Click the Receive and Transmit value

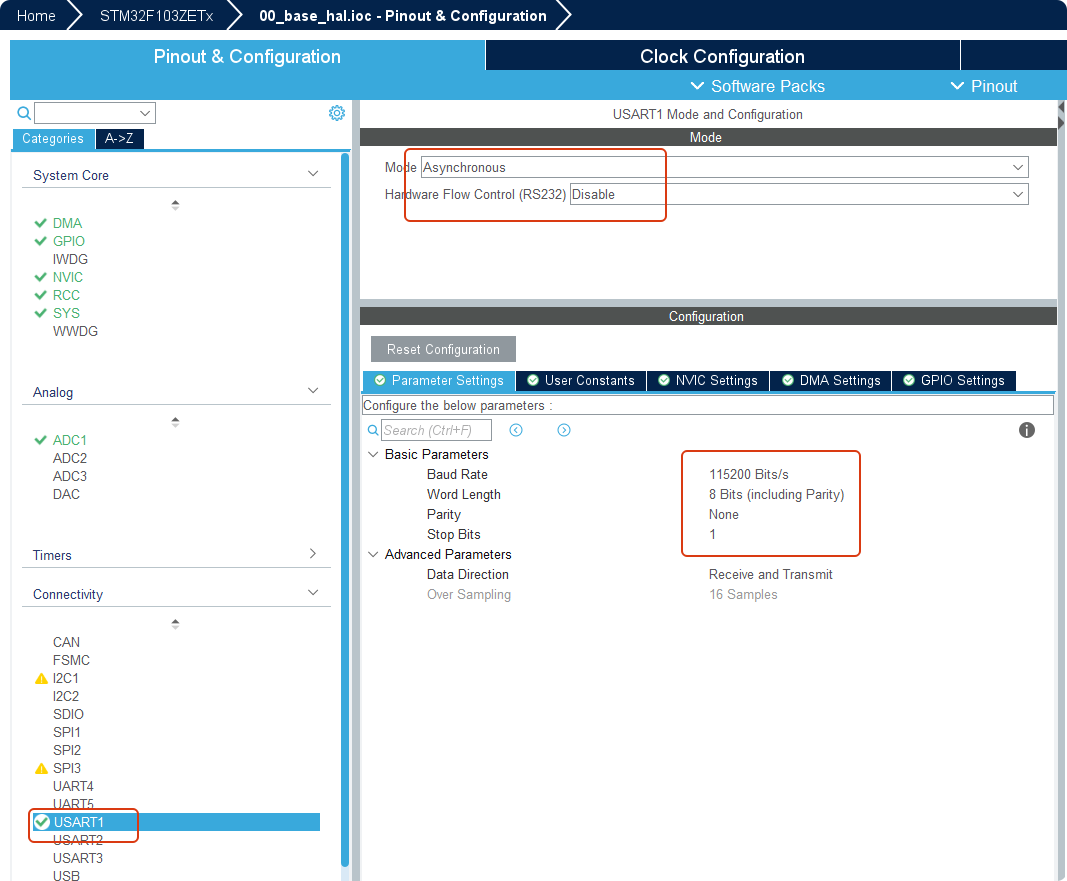click(x=770, y=574)
